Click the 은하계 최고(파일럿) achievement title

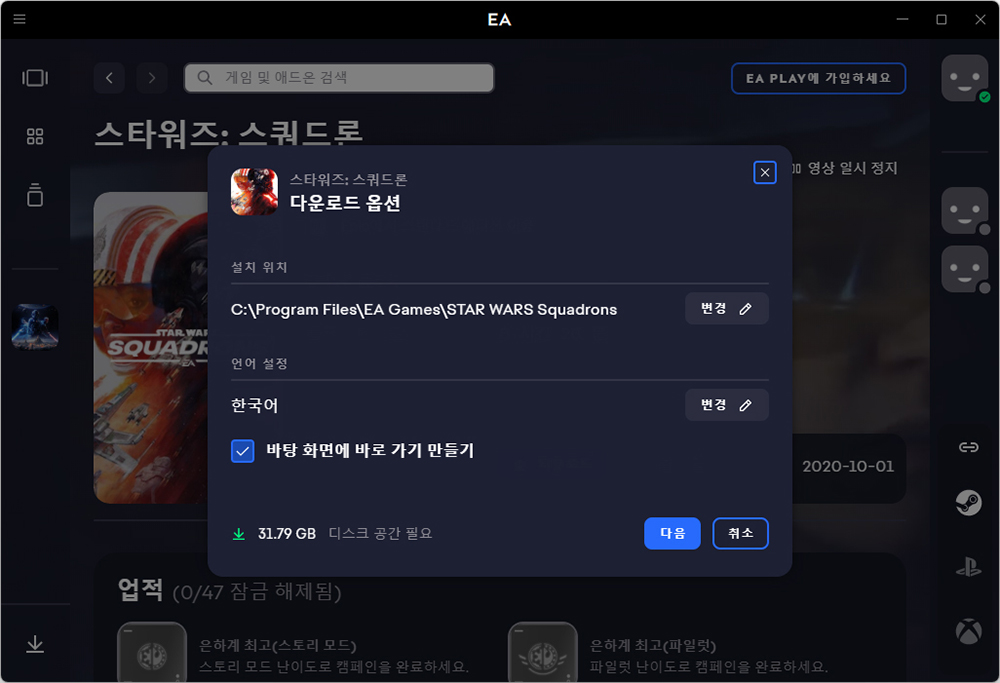pyautogui.click(x=652, y=645)
